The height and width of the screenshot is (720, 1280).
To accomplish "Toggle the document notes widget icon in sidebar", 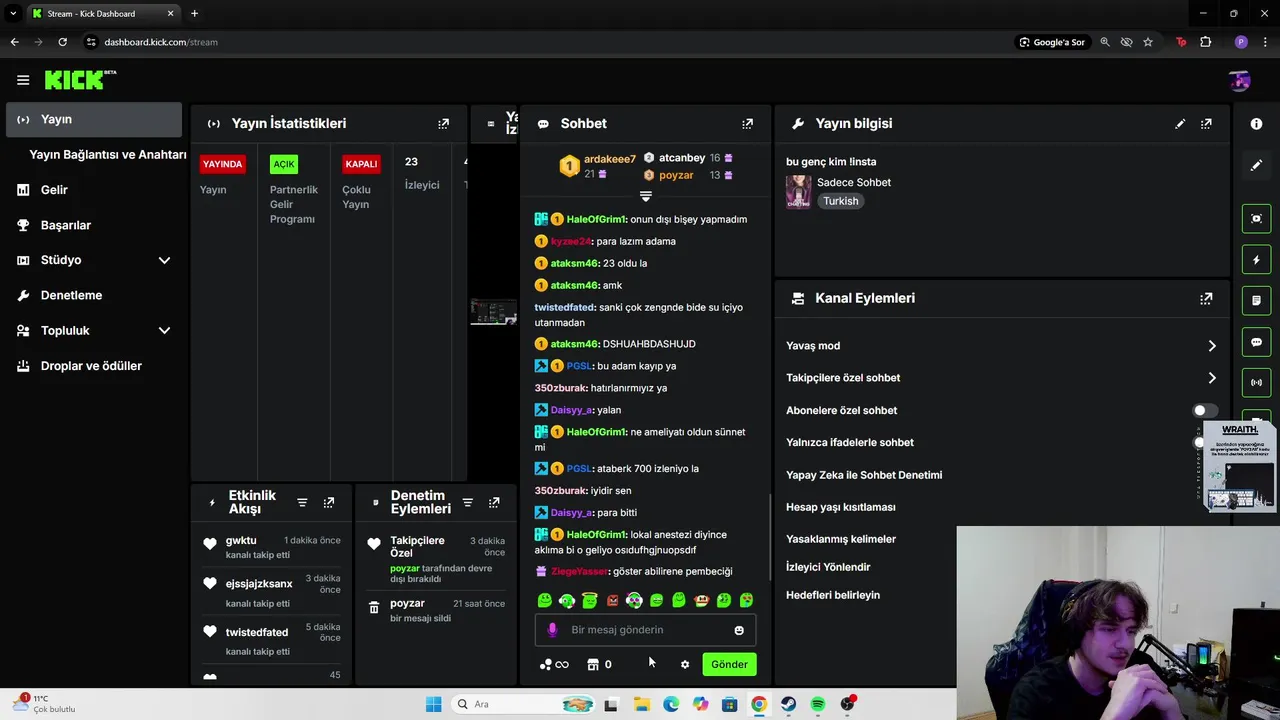I will coord(1256,300).
